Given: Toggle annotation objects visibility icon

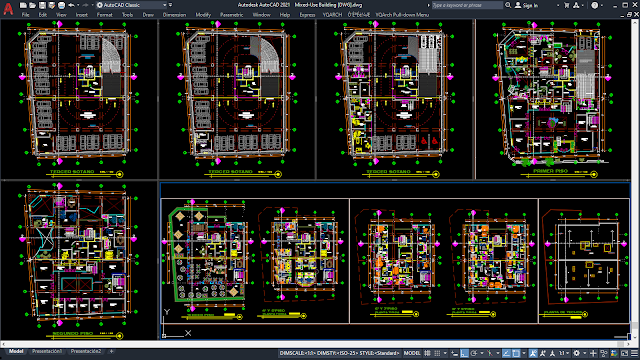Looking at the screenshot, I should (533, 353).
